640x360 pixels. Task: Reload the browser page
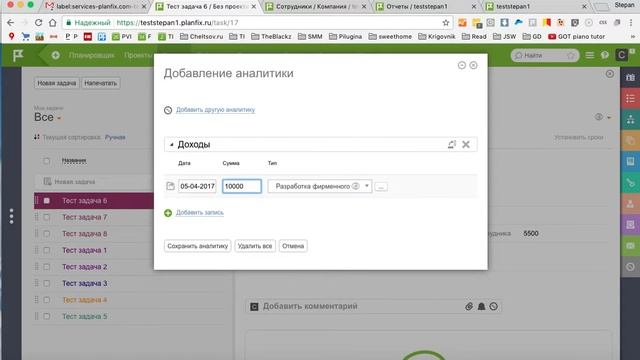[38, 23]
